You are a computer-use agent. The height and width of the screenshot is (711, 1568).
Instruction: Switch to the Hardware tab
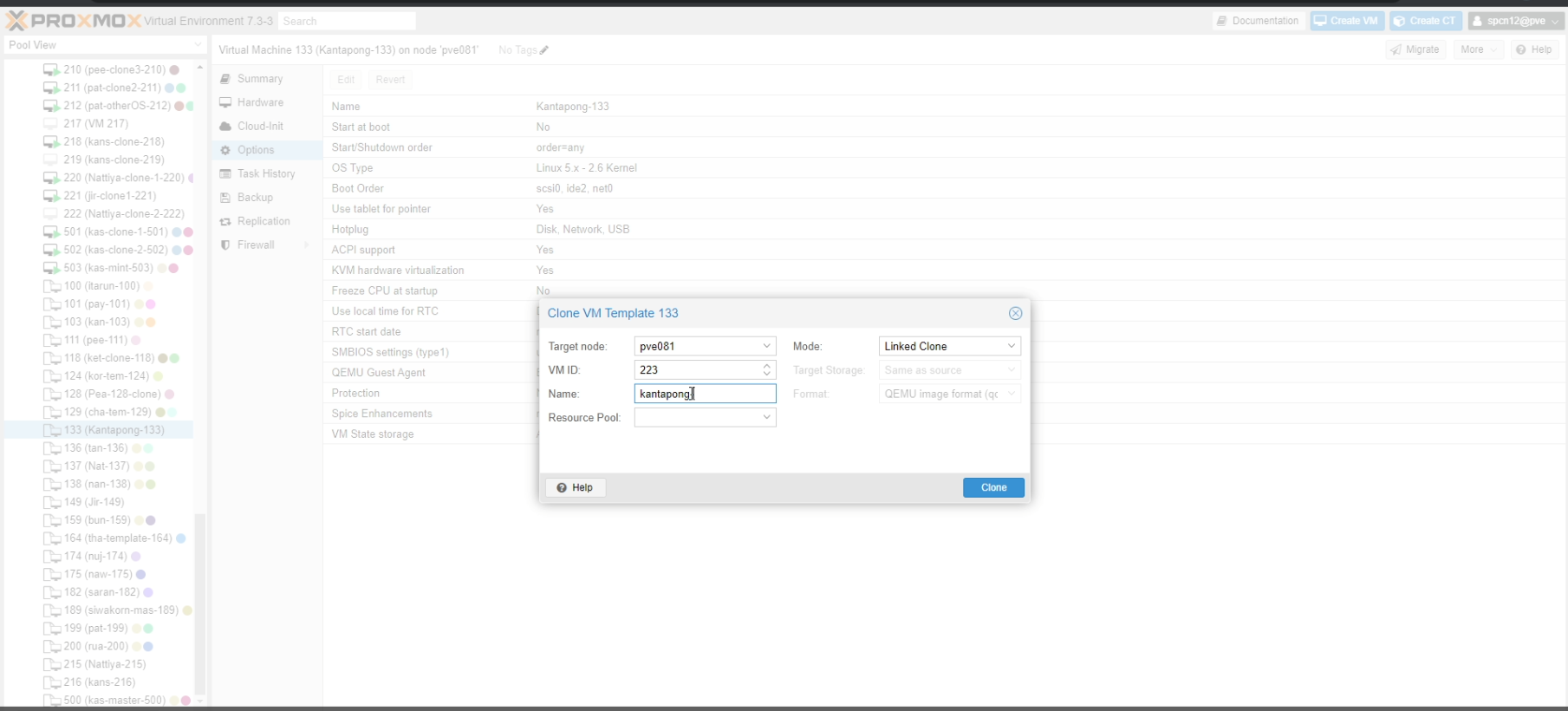(260, 102)
